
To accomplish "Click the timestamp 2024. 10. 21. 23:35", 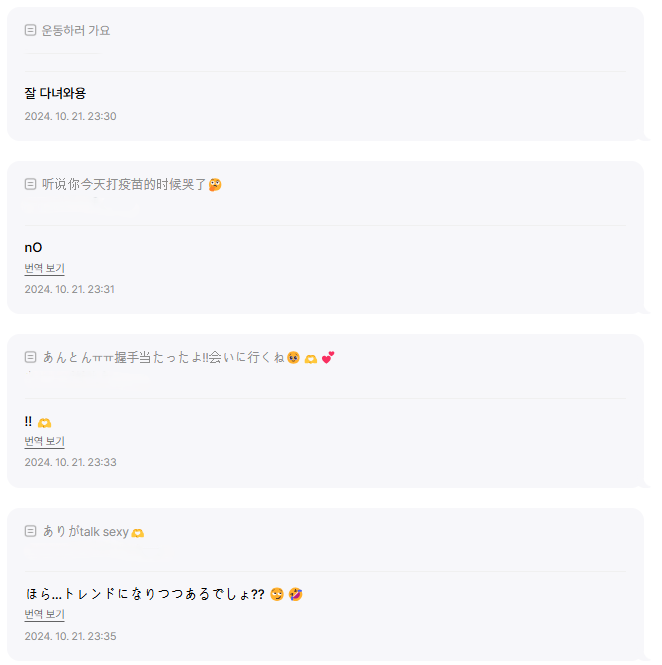I will [70, 636].
